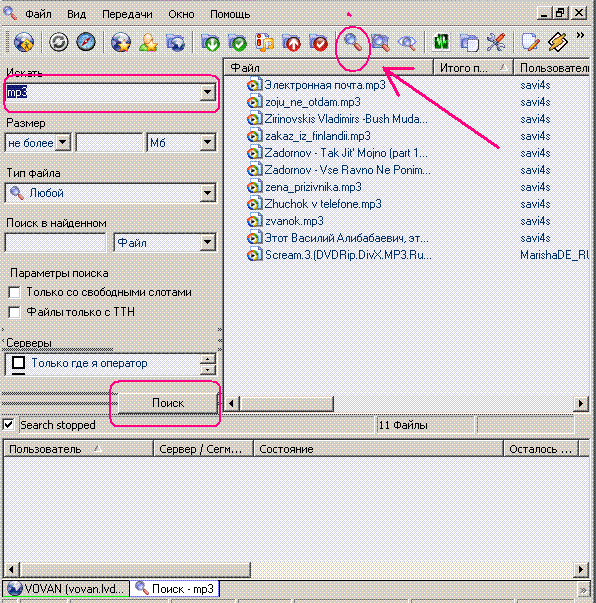Screen dimensions: 596x603
Task: Open Settings wrench and screwdriver icon
Action: pos(496,42)
